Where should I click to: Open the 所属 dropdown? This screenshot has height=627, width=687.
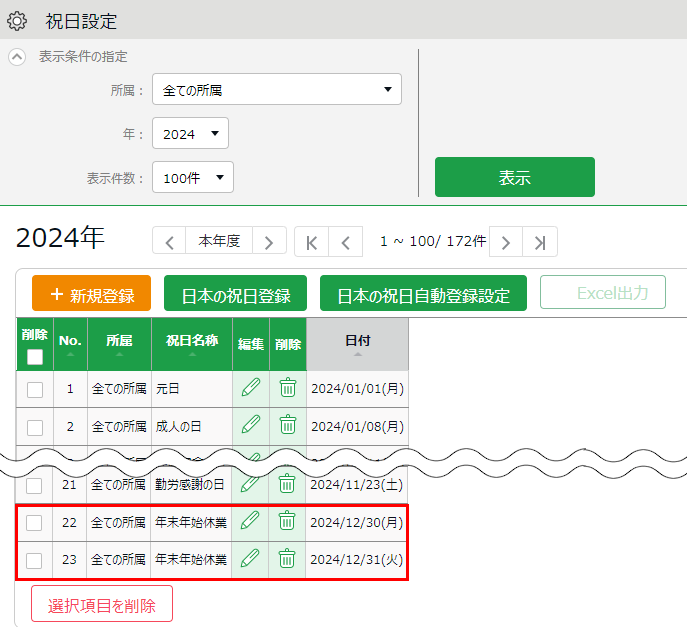pyautogui.click(x=277, y=89)
